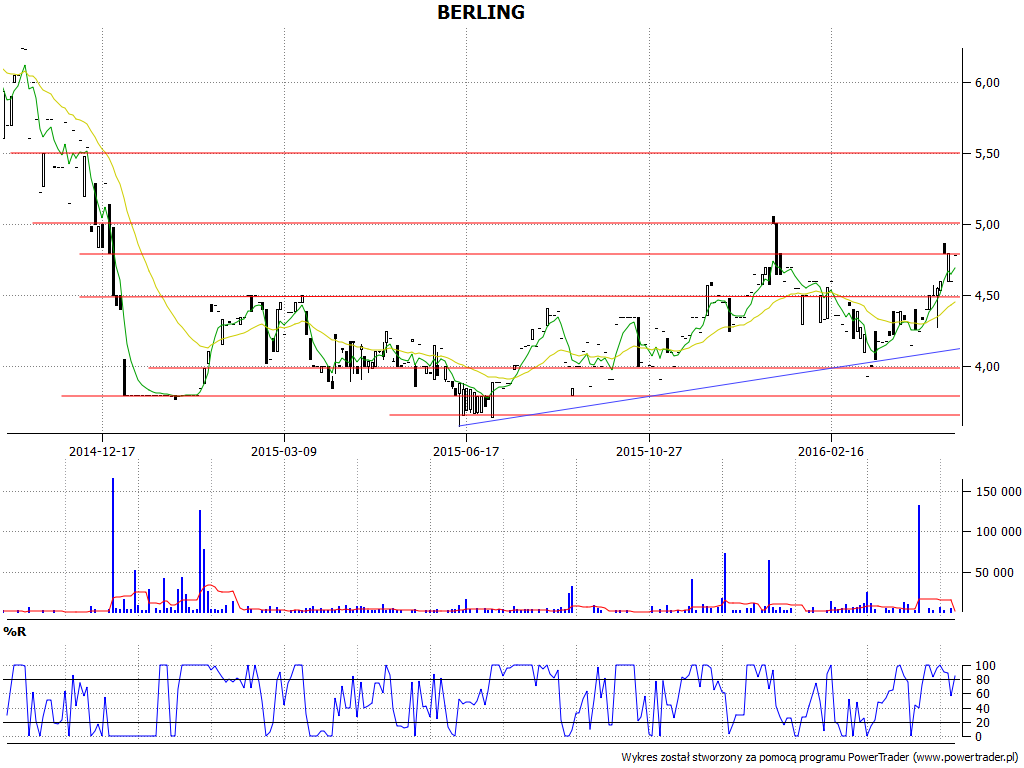Click the %R indicator label

coord(14,632)
